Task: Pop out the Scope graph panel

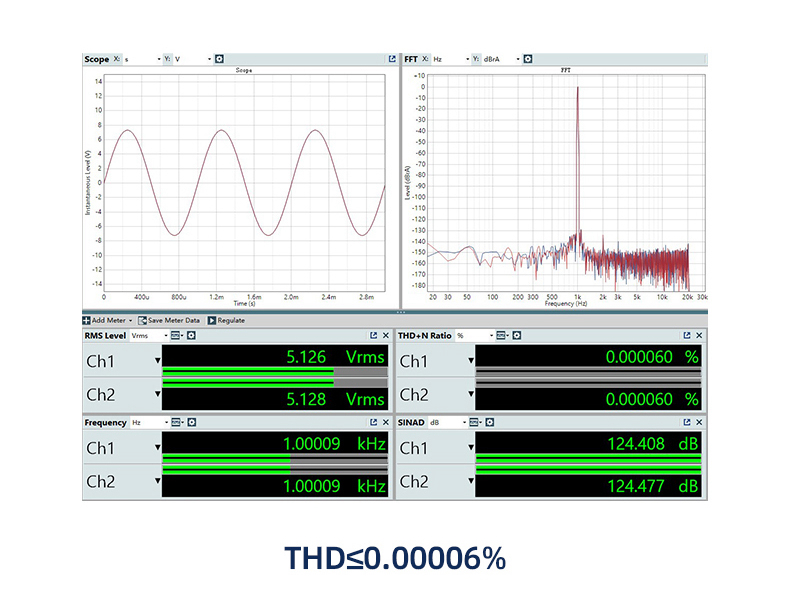Action: [391, 59]
